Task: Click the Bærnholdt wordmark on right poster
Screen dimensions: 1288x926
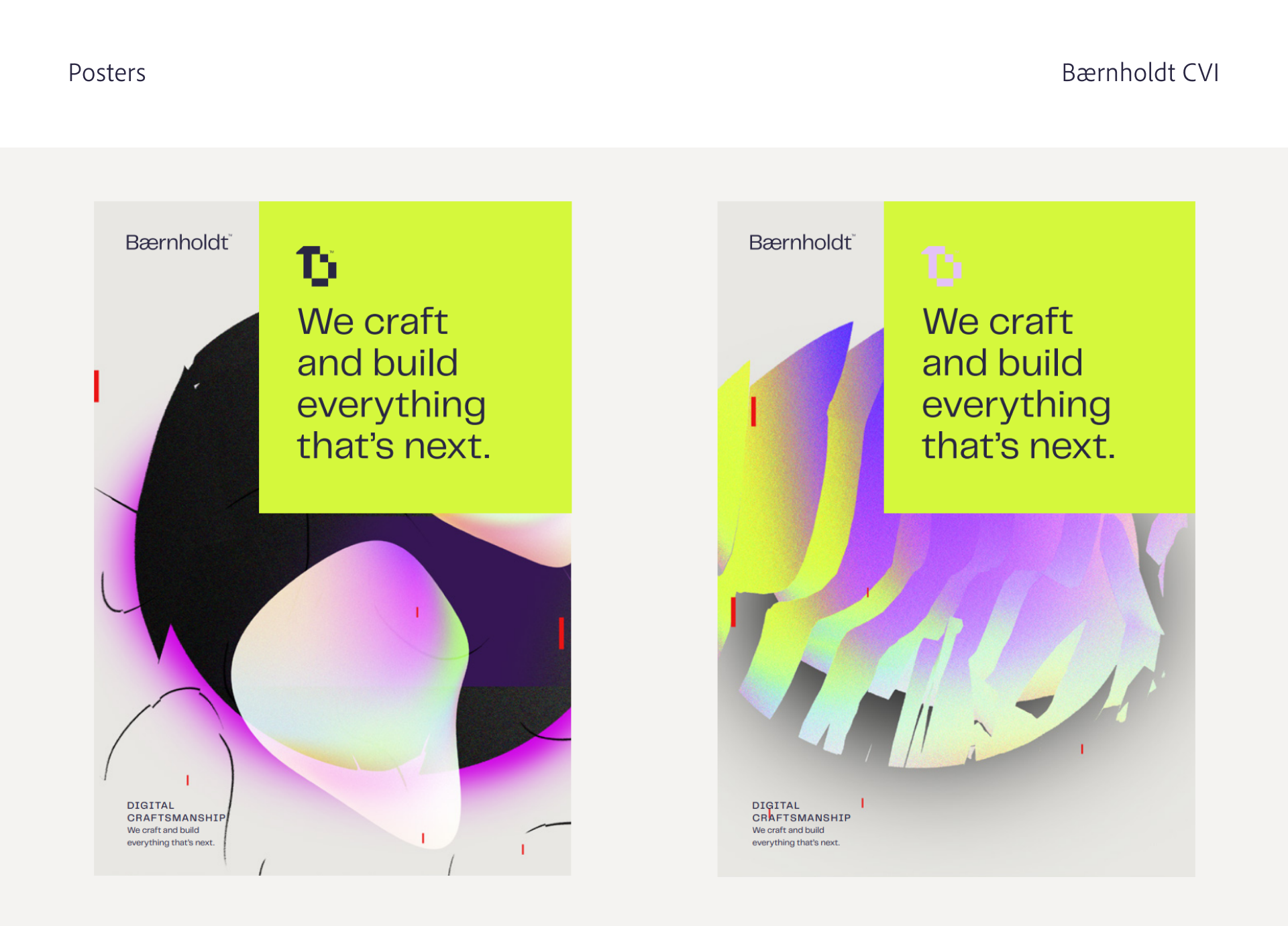Action: 802,242
